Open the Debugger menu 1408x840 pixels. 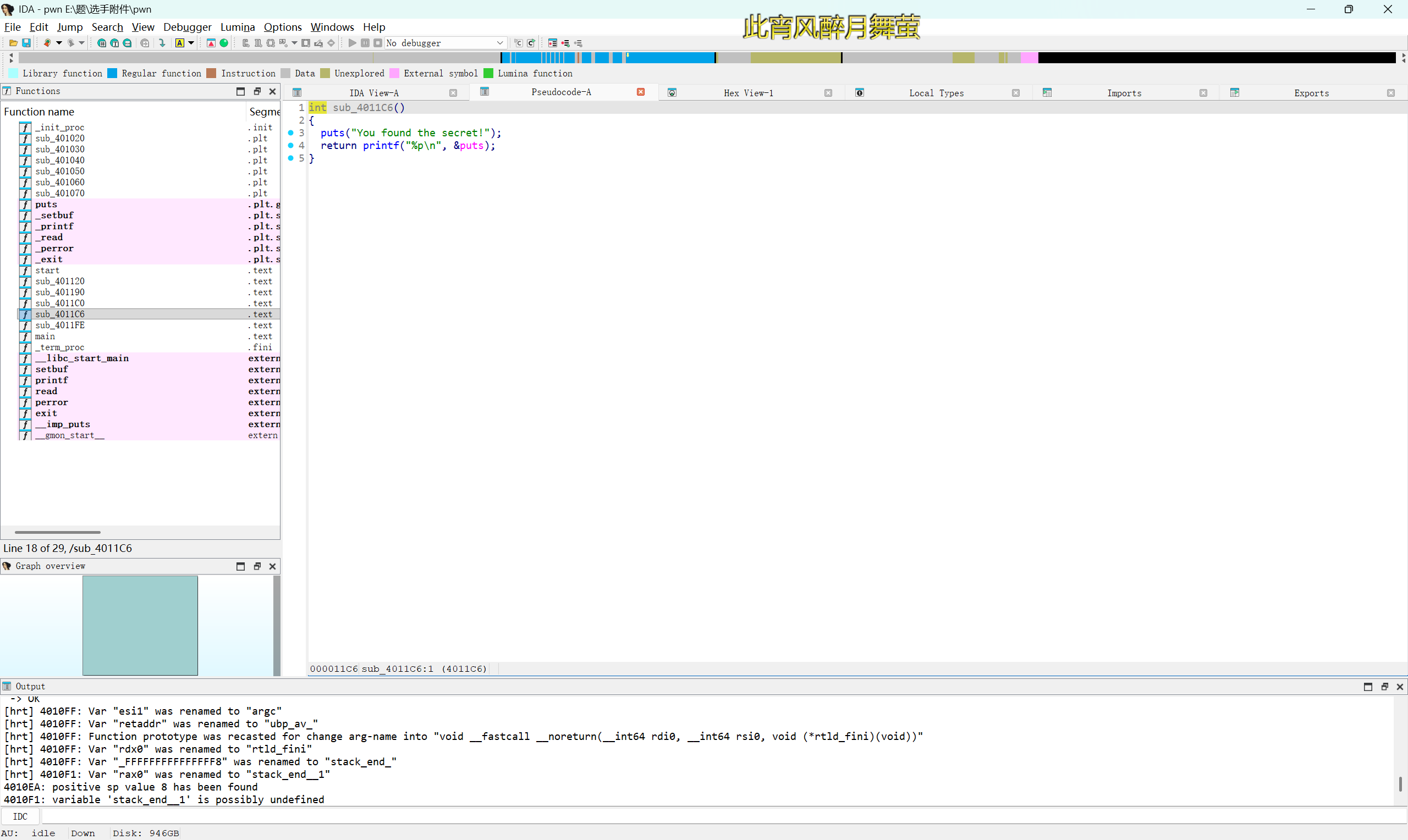coord(188,26)
